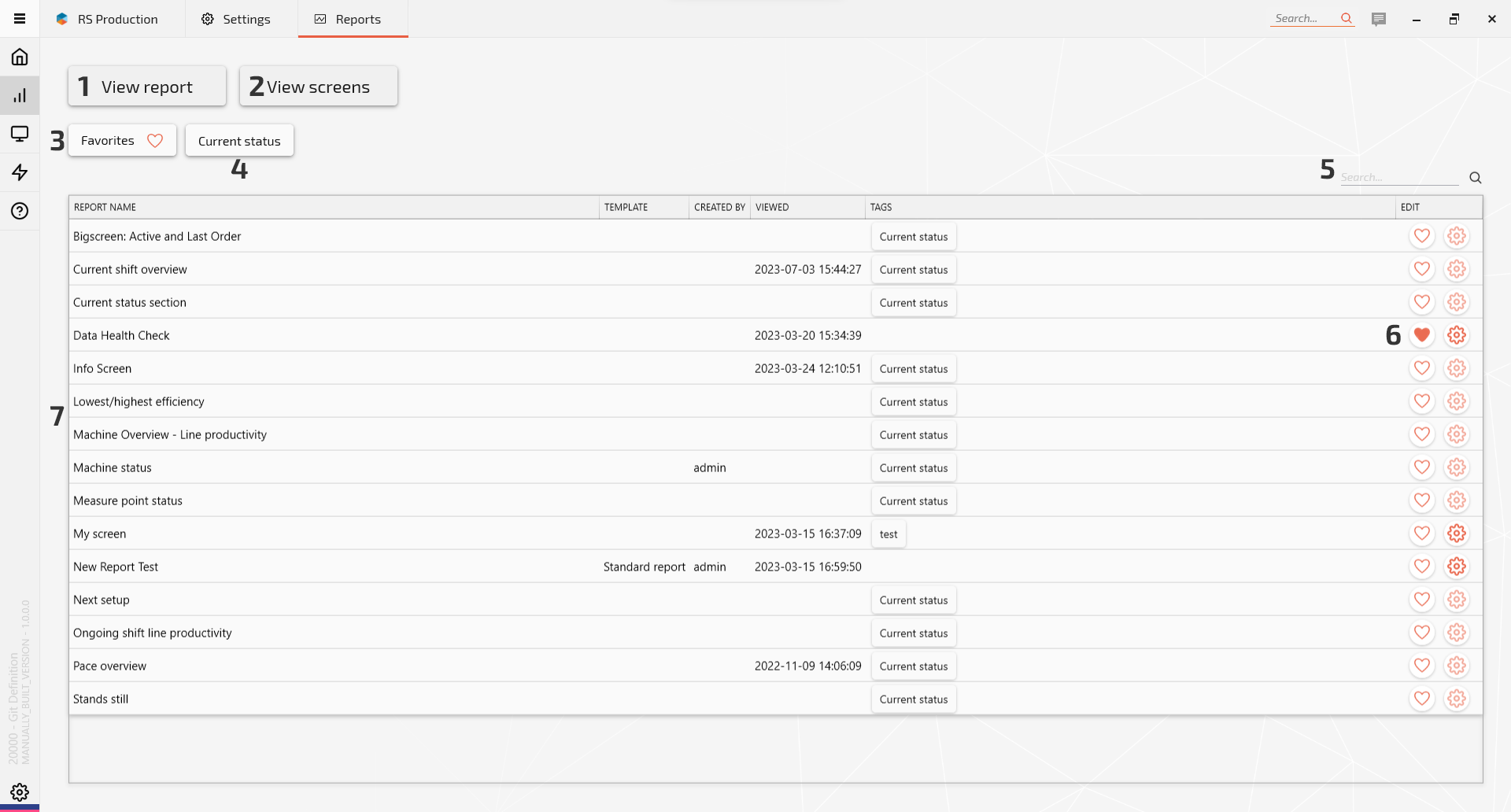
Task: Open the bar chart reports sidebar icon
Action: pos(20,95)
